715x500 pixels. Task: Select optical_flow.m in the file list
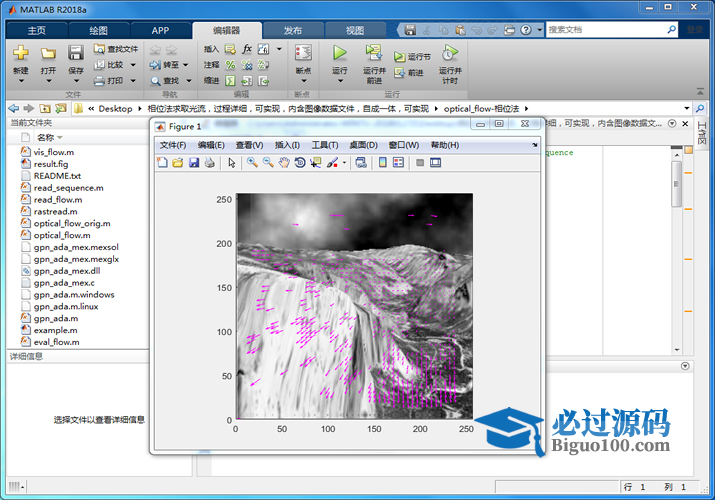point(62,235)
